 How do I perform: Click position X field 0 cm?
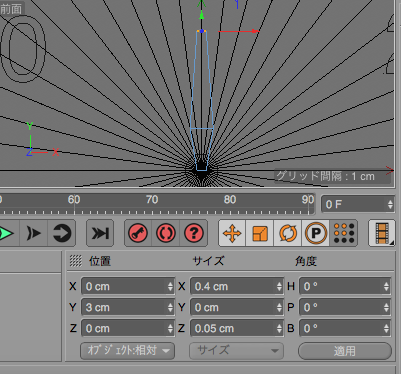128,286
